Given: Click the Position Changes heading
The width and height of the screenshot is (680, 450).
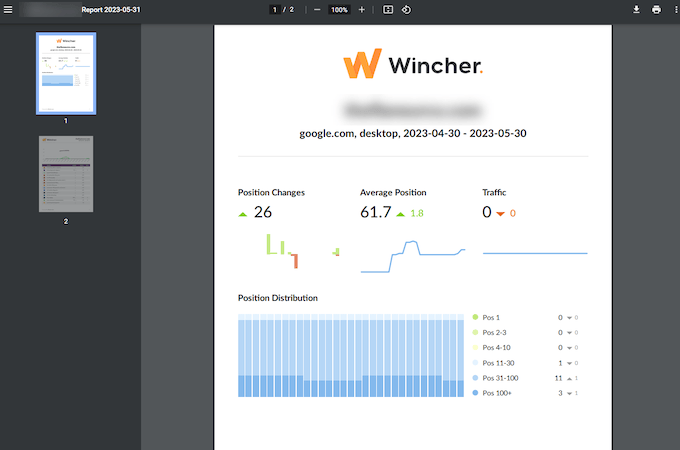Looking at the screenshot, I should point(271,192).
